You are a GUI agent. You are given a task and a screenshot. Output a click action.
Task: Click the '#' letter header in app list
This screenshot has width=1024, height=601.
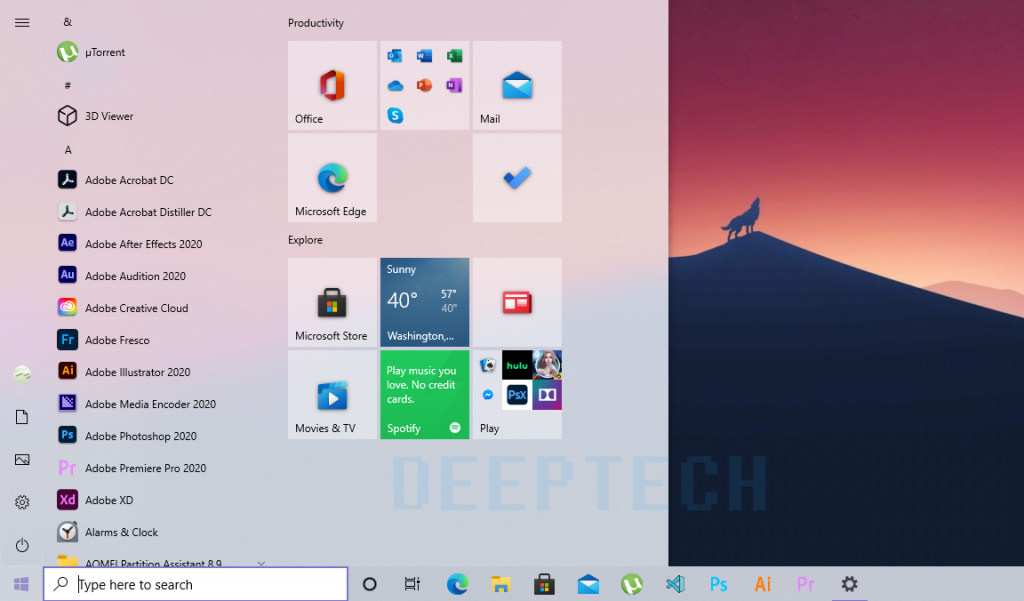pyautogui.click(x=67, y=85)
